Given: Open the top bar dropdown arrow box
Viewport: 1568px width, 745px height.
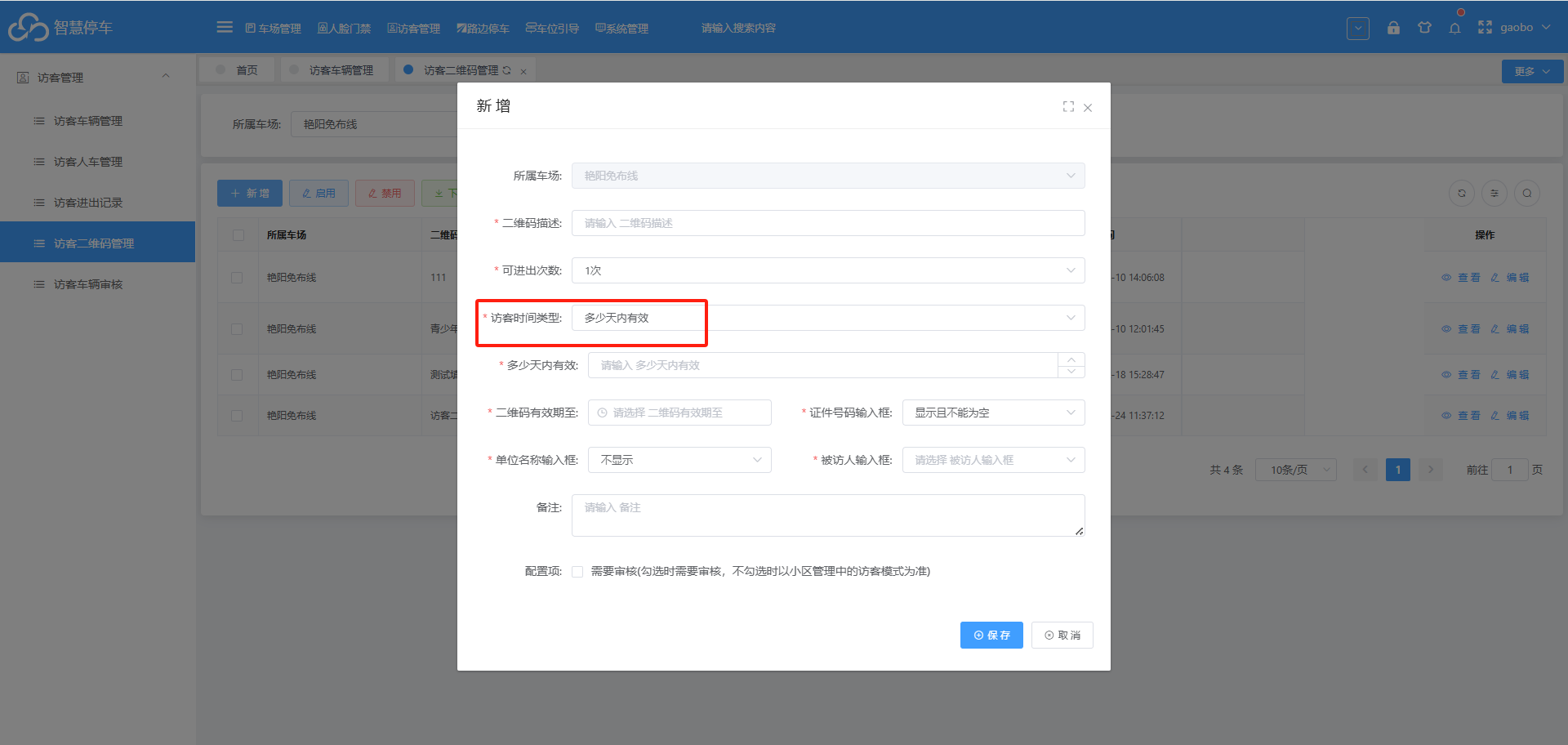Looking at the screenshot, I should [x=1358, y=28].
